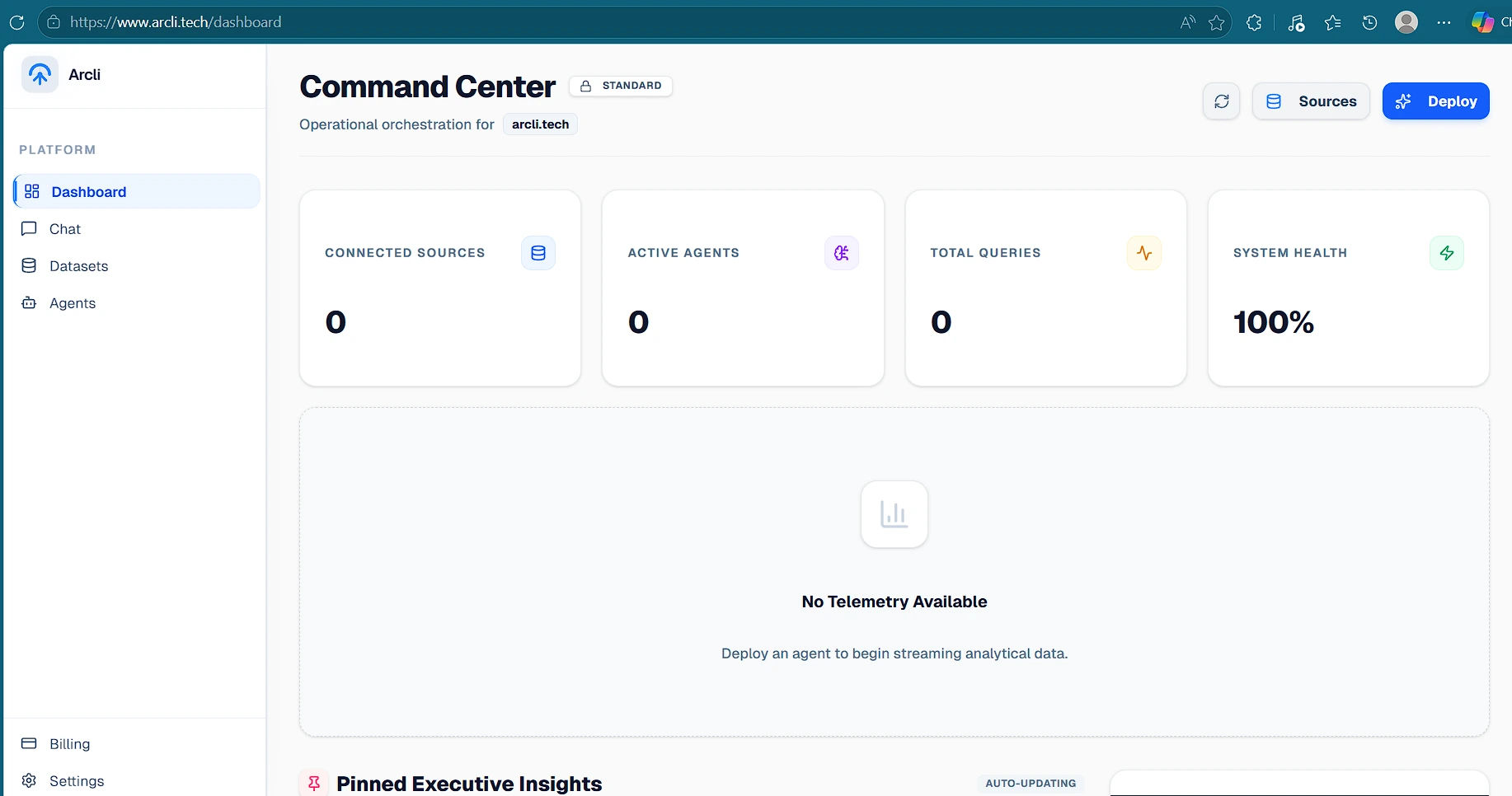Open the Chat page in sidebar
Screen dimensions: 1512x796
point(64,229)
